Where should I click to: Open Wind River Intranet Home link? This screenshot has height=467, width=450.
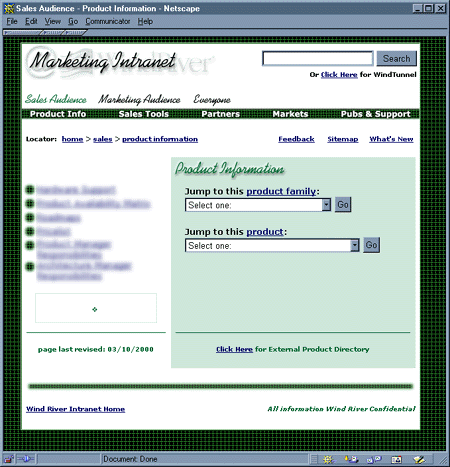76,409
